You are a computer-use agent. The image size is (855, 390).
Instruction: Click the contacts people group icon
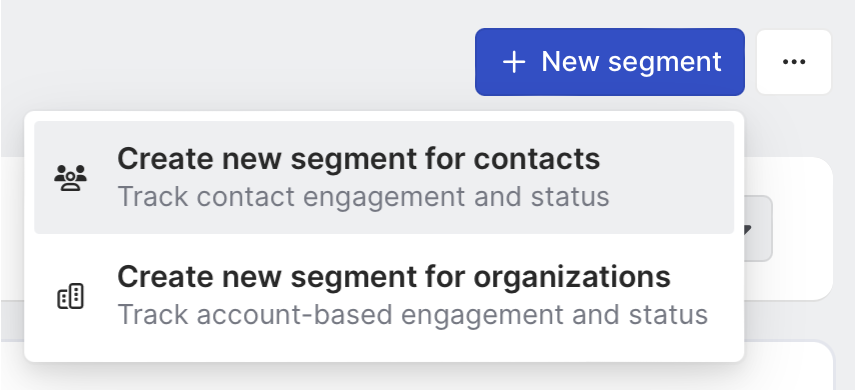[70, 177]
